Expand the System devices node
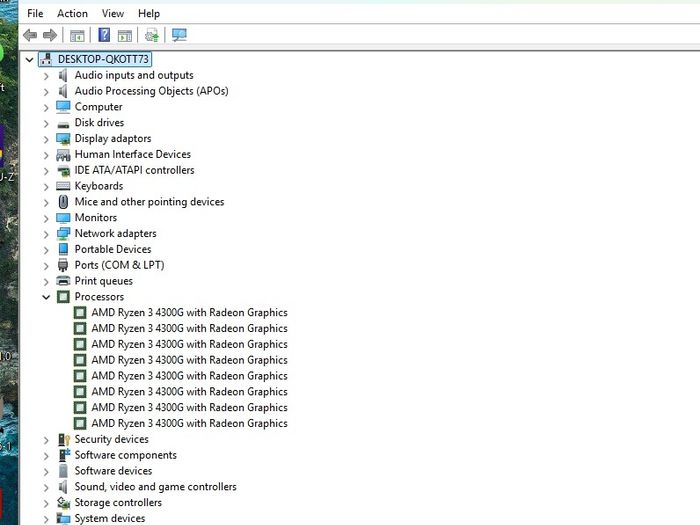Viewport: 700px width, 525px height. tap(46, 519)
